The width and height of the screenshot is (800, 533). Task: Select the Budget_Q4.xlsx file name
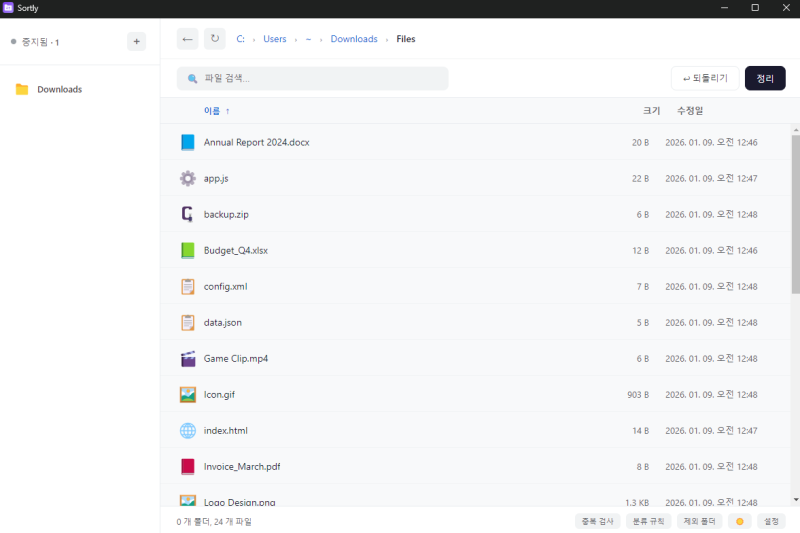pyautogui.click(x=236, y=250)
